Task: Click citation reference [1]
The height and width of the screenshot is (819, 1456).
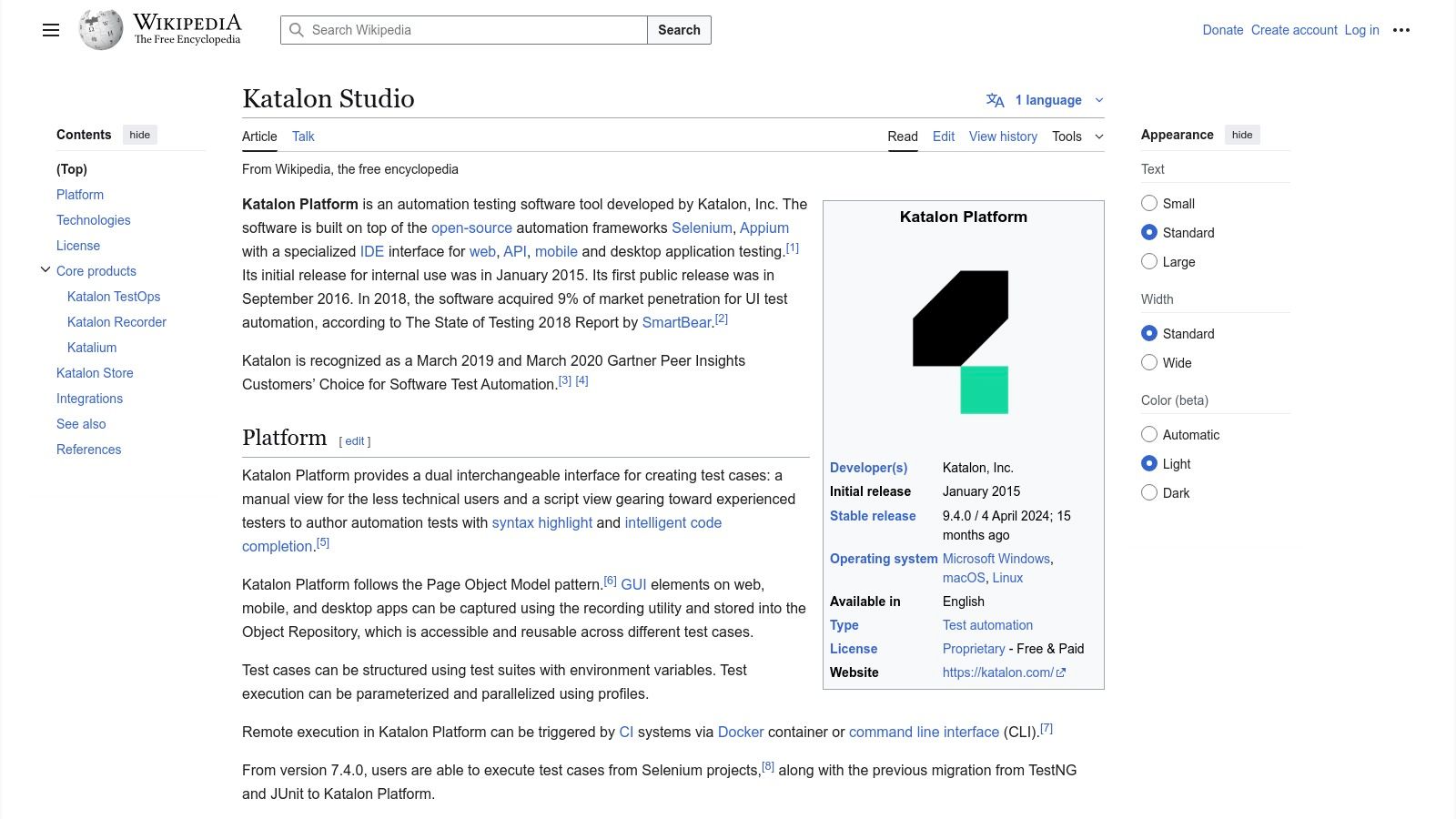Action: tap(793, 248)
